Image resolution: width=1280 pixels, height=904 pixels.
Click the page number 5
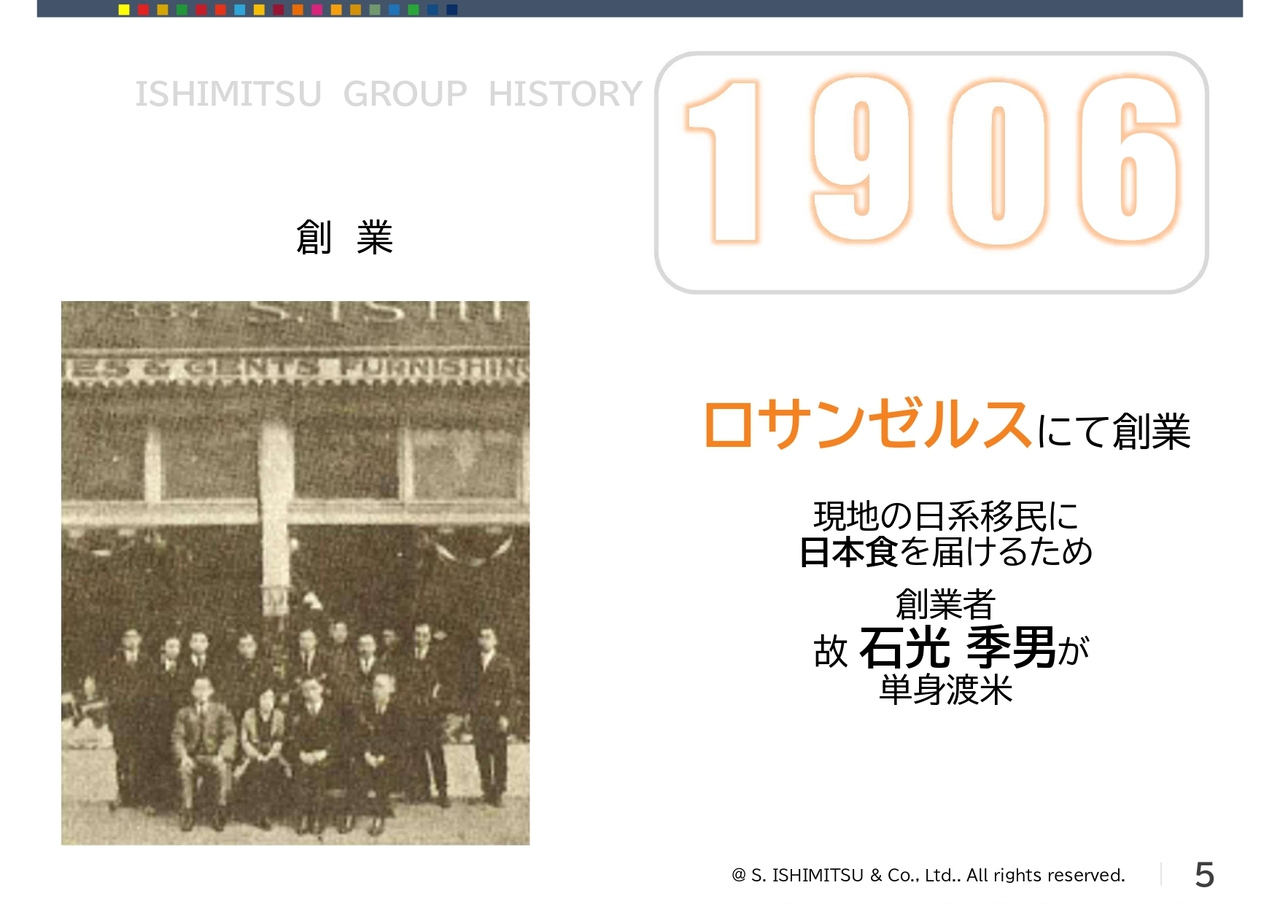[x=1205, y=875]
